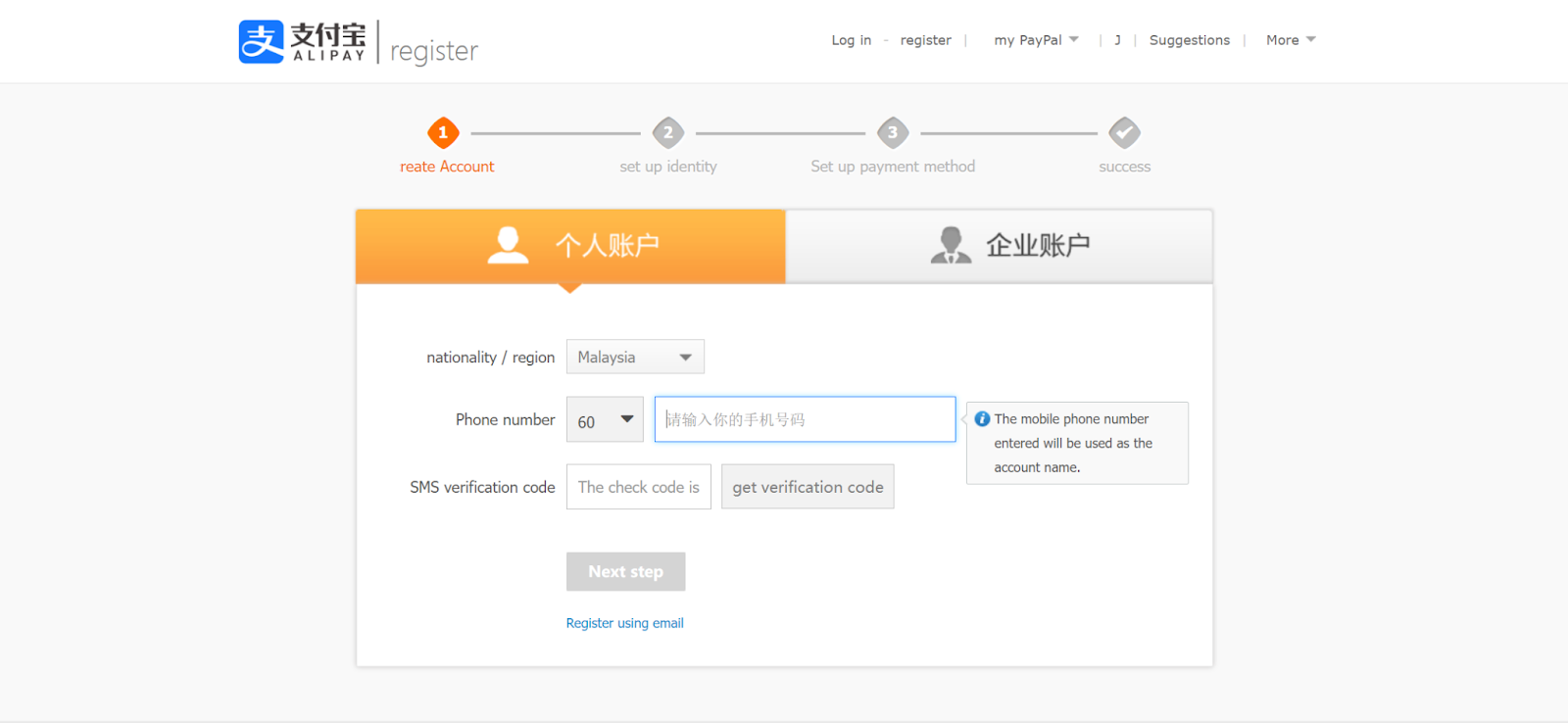Click the step 3 payment method icon
This screenshot has width=1568, height=723.
893,132
